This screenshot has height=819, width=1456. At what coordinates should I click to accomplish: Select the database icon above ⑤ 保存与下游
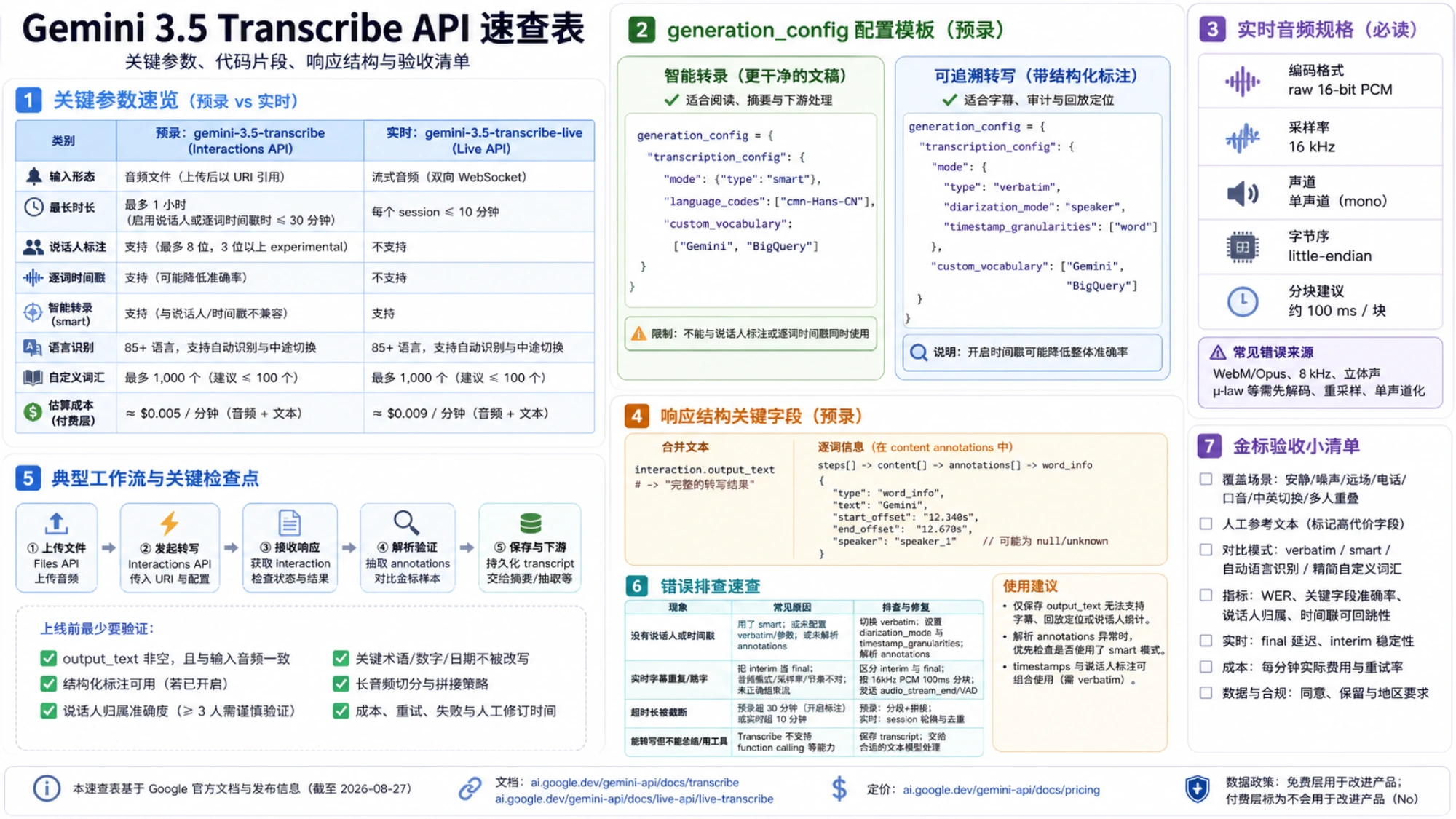[x=531, y=523]
